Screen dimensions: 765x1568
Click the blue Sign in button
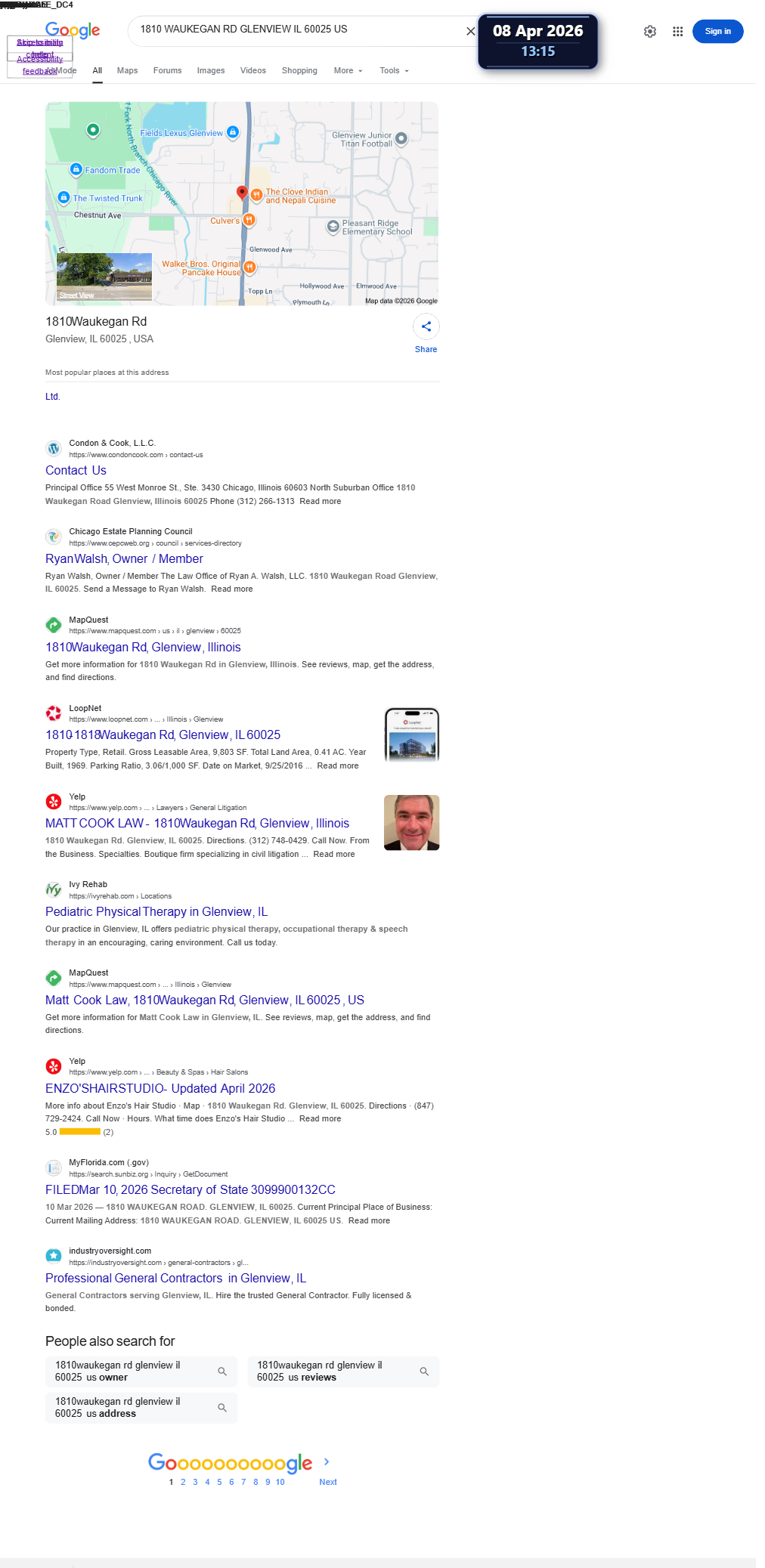(717, 31)
